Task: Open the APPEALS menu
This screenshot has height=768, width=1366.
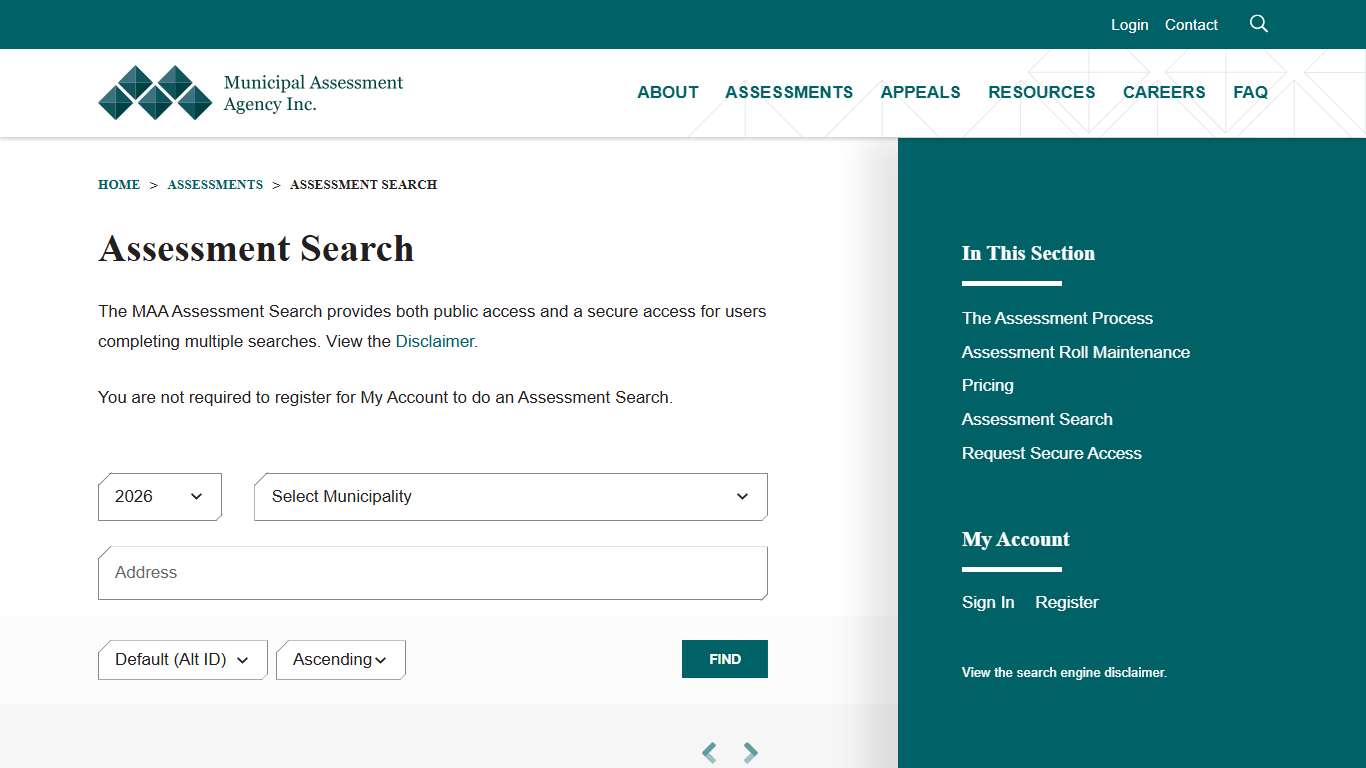Action: (x=920, y=92)
